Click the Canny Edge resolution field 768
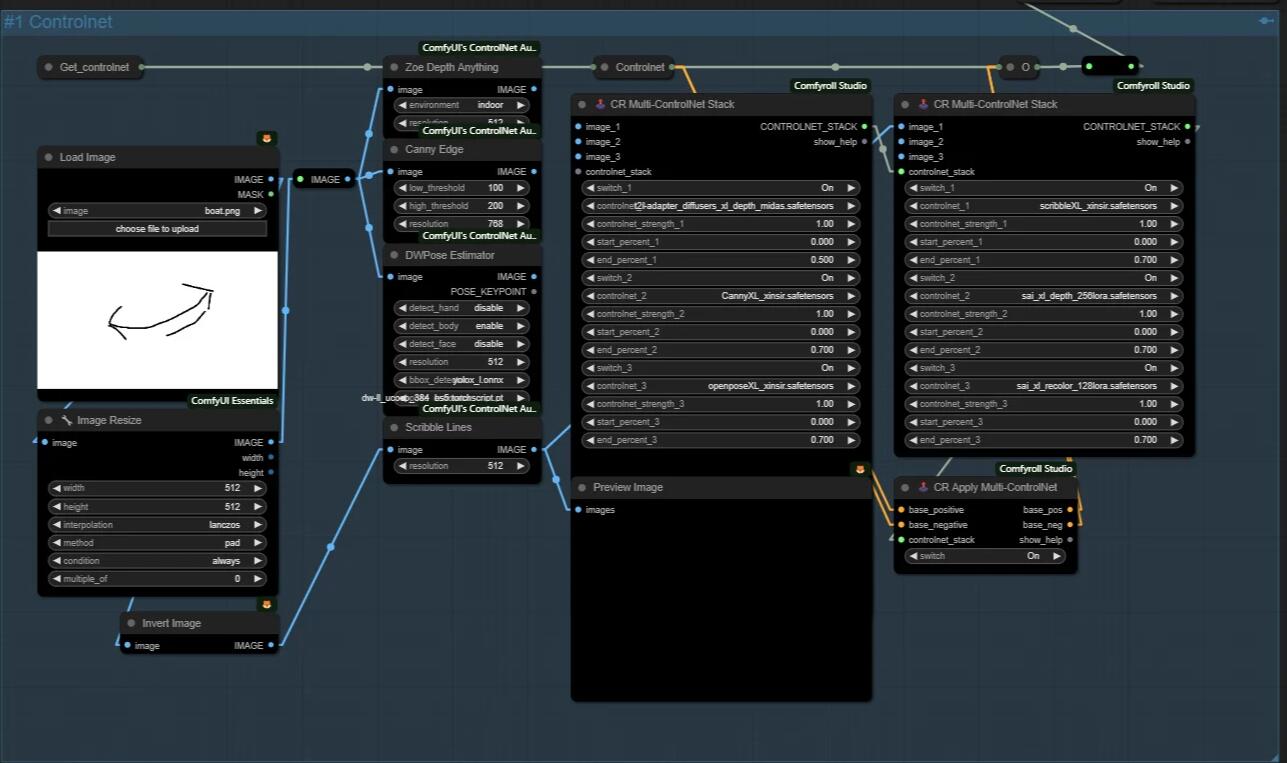 [461, 223]
